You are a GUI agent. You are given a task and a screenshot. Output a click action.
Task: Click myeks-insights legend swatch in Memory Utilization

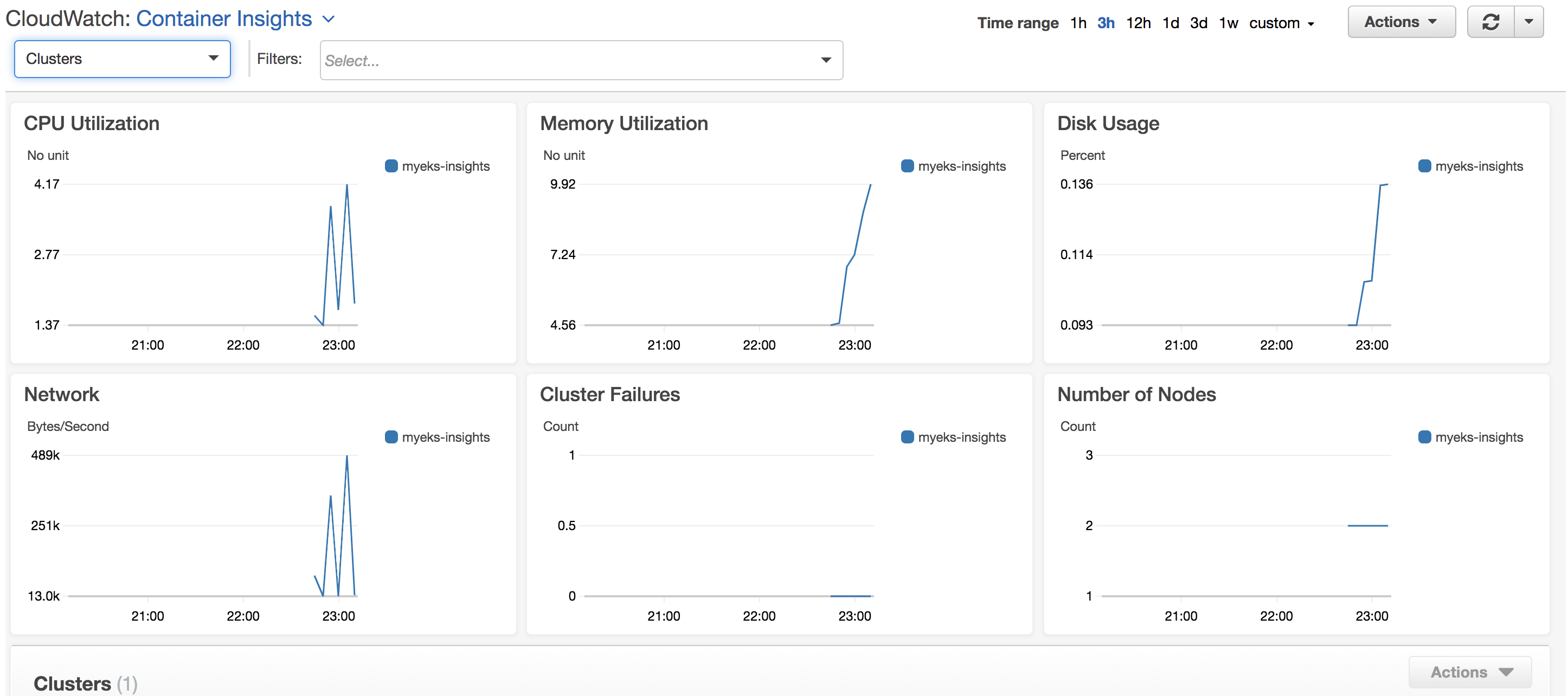click(x=907, y=166)
